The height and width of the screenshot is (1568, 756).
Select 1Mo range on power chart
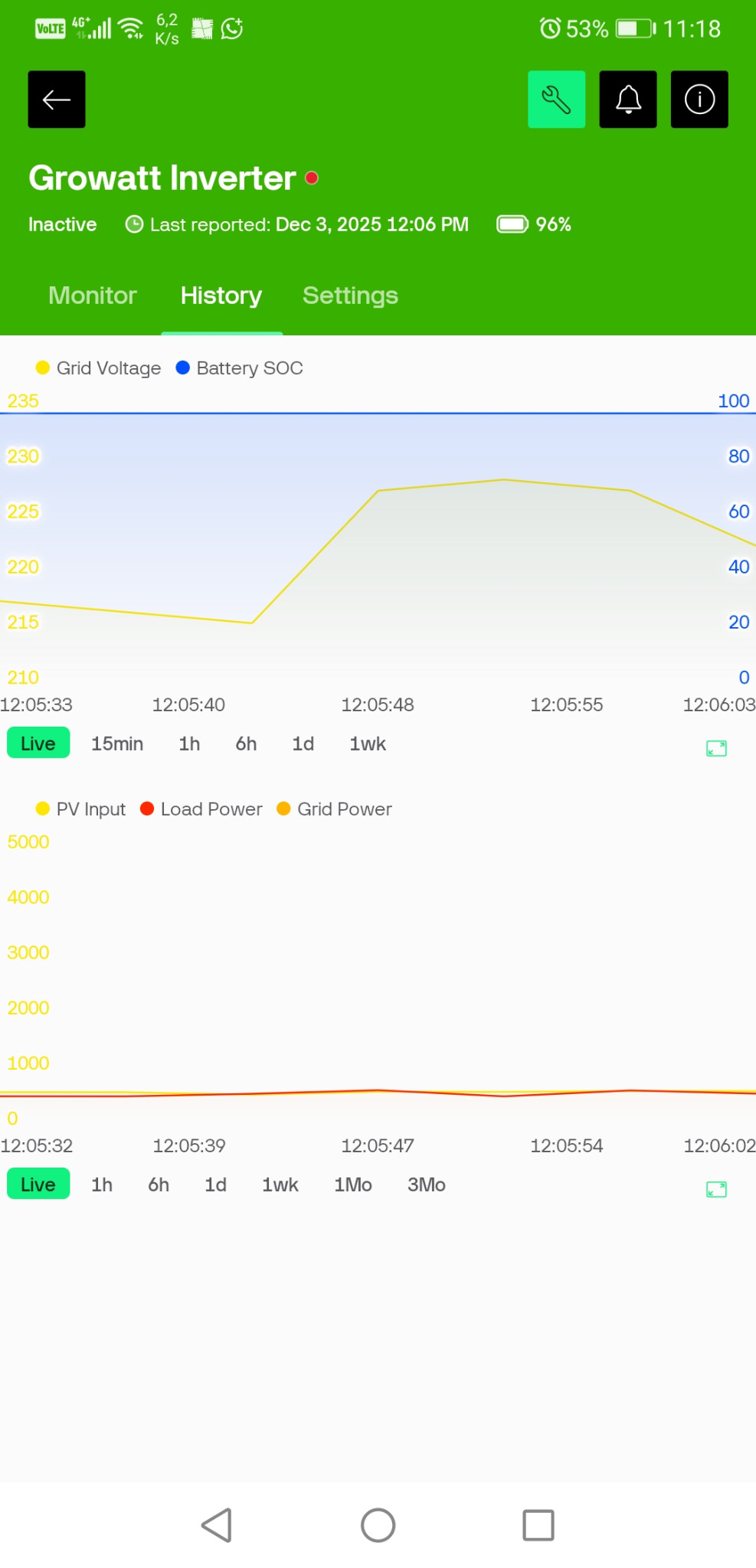[353, 1184]
